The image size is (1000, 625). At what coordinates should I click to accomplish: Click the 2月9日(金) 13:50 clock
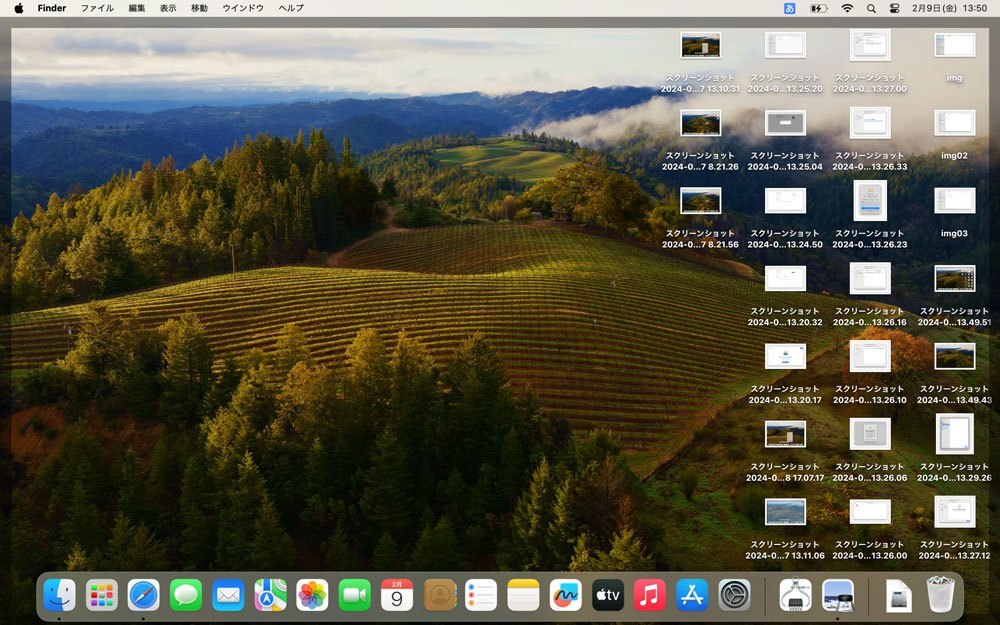[949, 8]
